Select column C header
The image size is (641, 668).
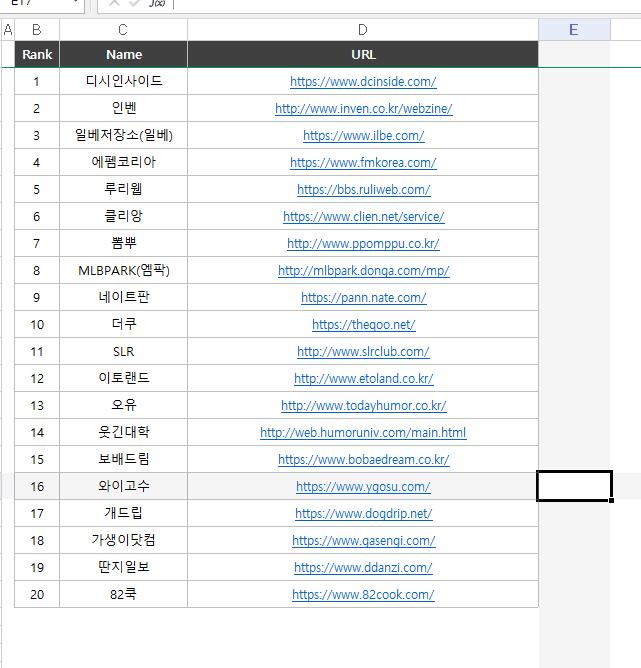point(123,30)
